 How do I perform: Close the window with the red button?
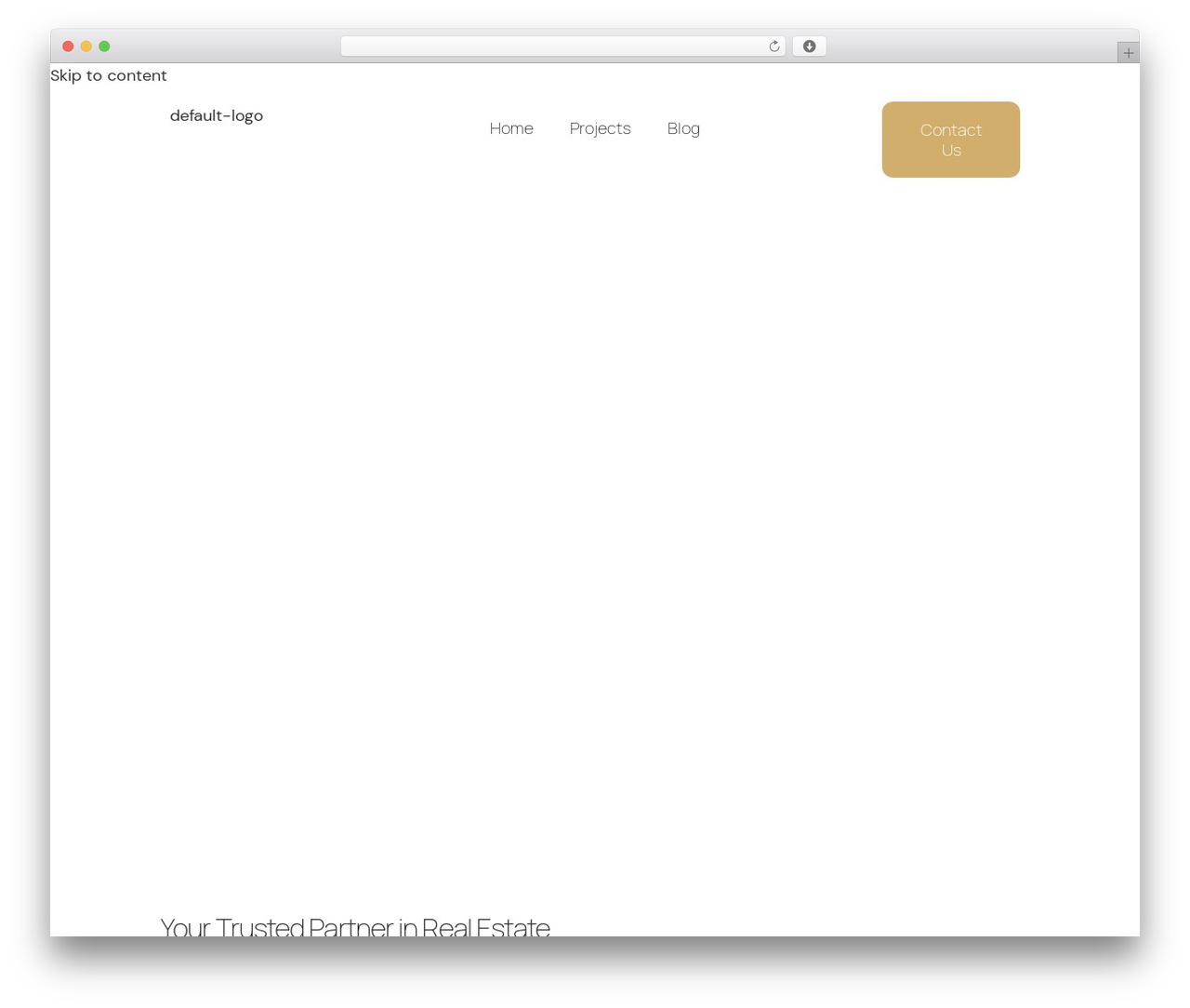tap(68, 46)
